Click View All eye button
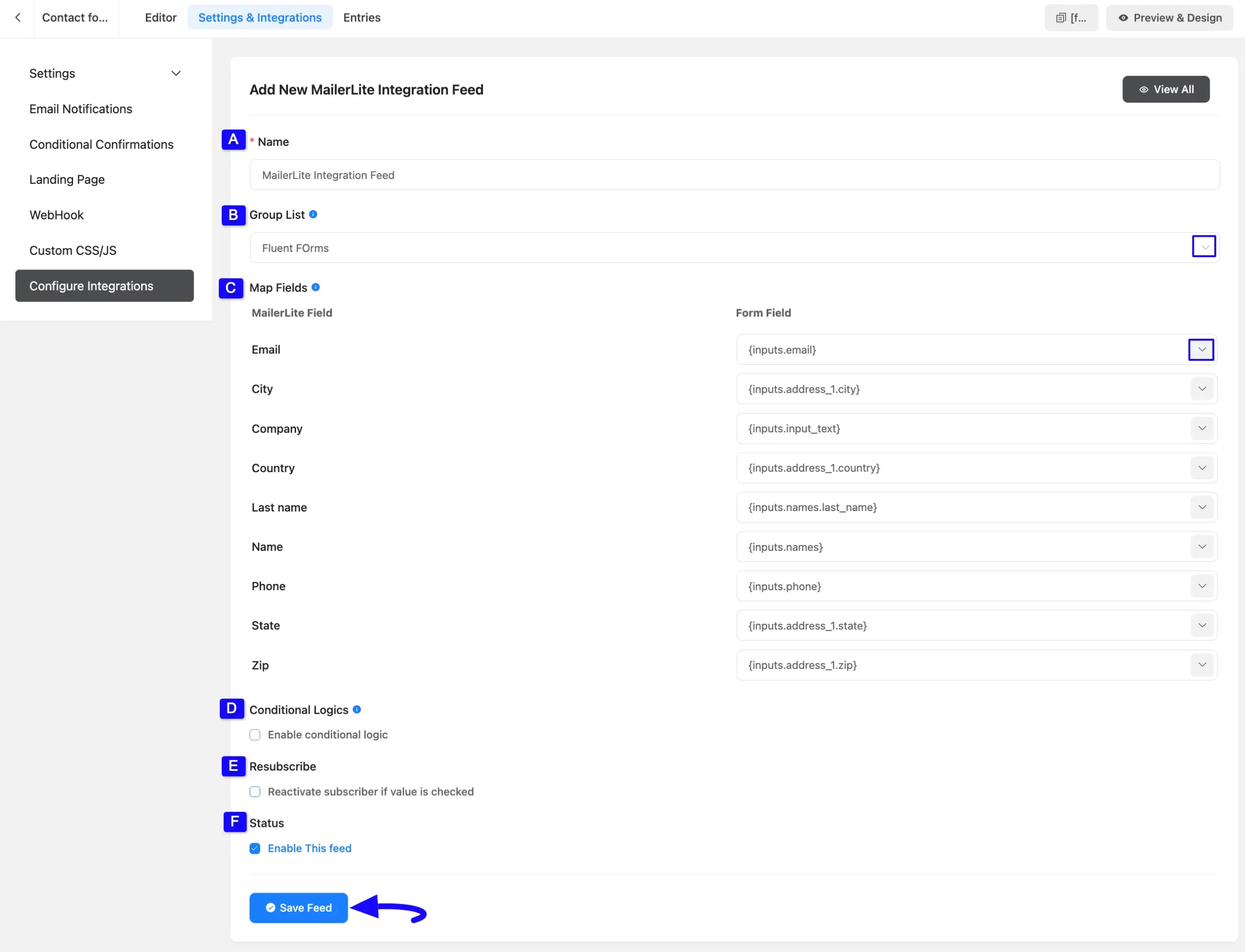 pos(1165,89)
